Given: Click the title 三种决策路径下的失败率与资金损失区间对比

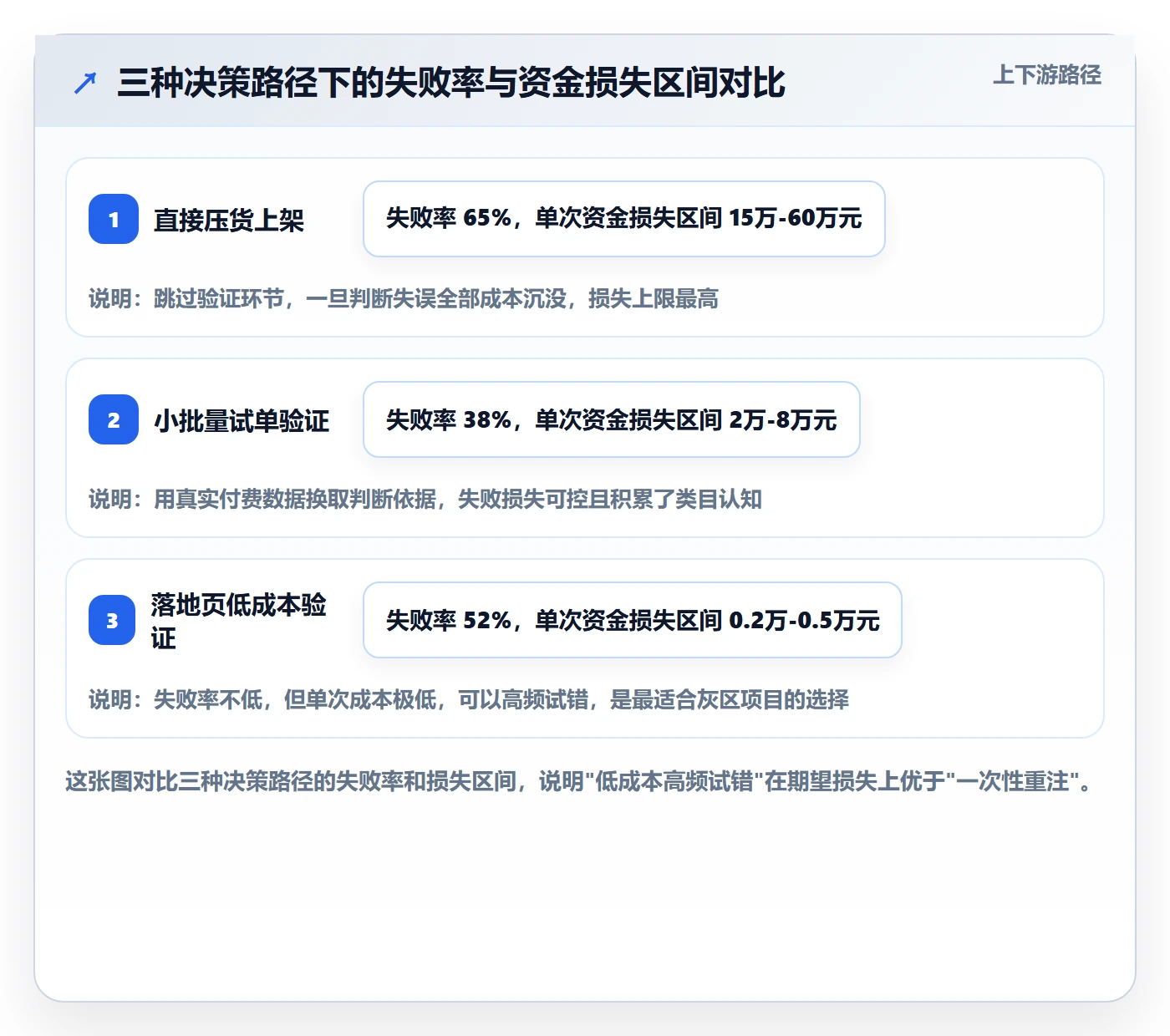Looking at the screenshot, I should pos(451,83).
